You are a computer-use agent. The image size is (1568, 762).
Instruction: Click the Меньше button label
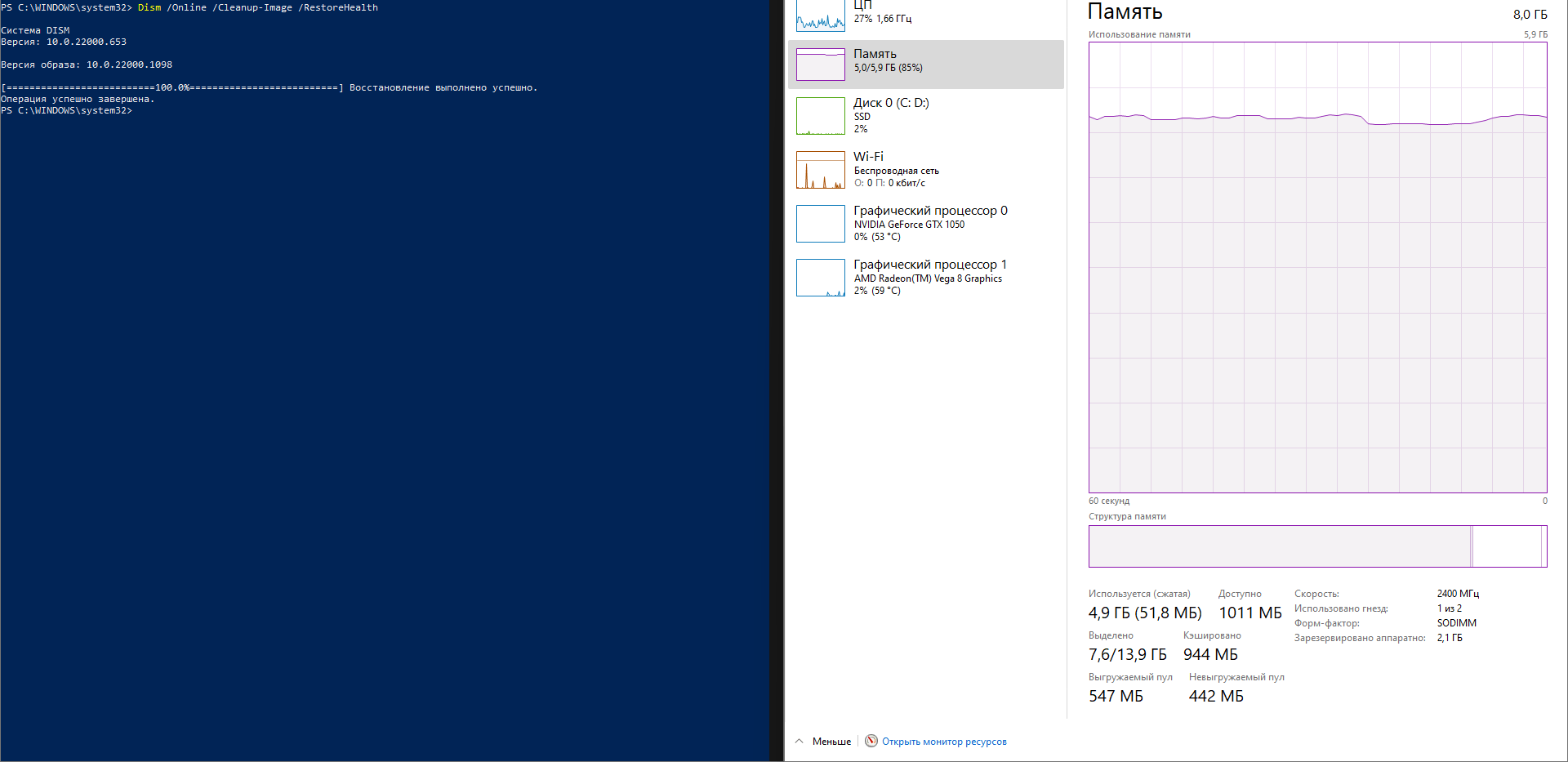pos(831,742)
